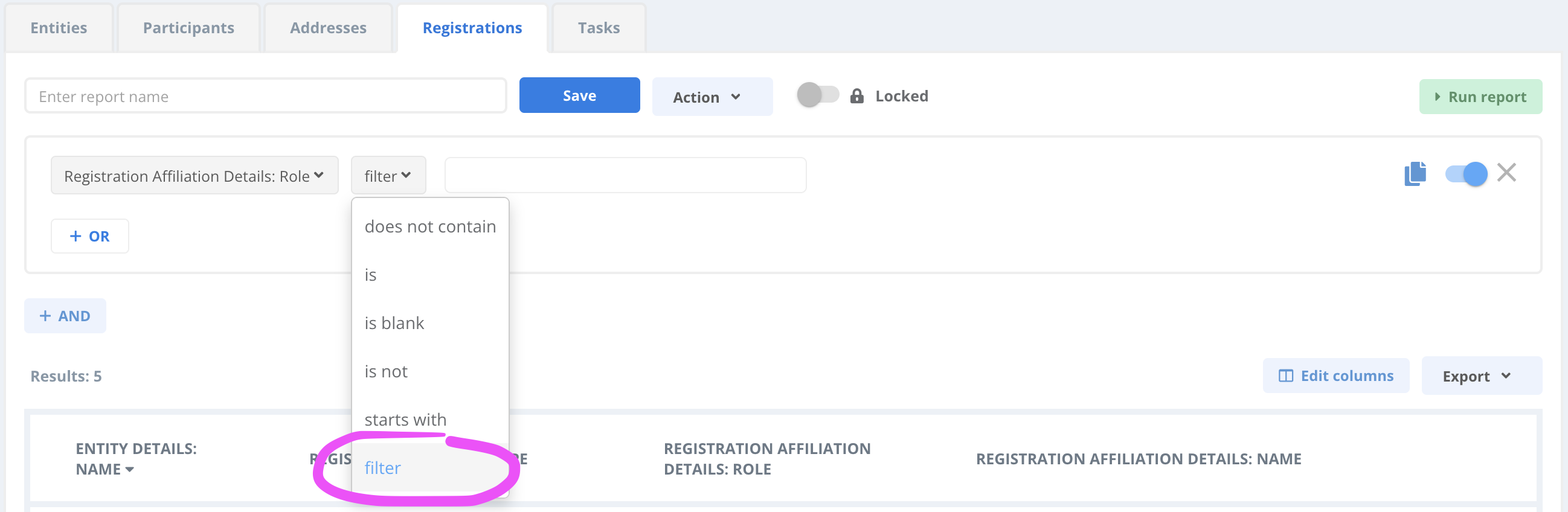This screenshot has width=1568, height=512.
Task: Click the Run report button
Action: (1480, 97)
